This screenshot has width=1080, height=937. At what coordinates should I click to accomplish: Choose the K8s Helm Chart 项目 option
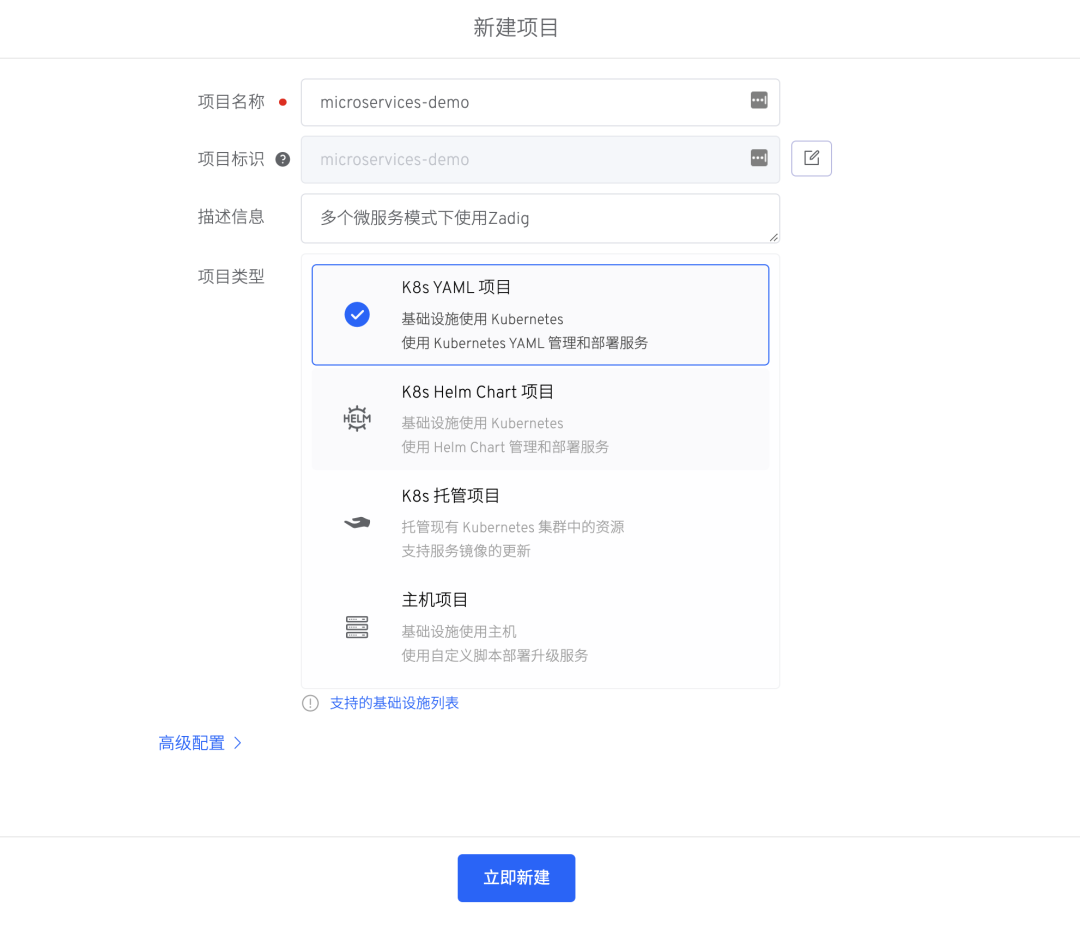click(x=540, y=418)
